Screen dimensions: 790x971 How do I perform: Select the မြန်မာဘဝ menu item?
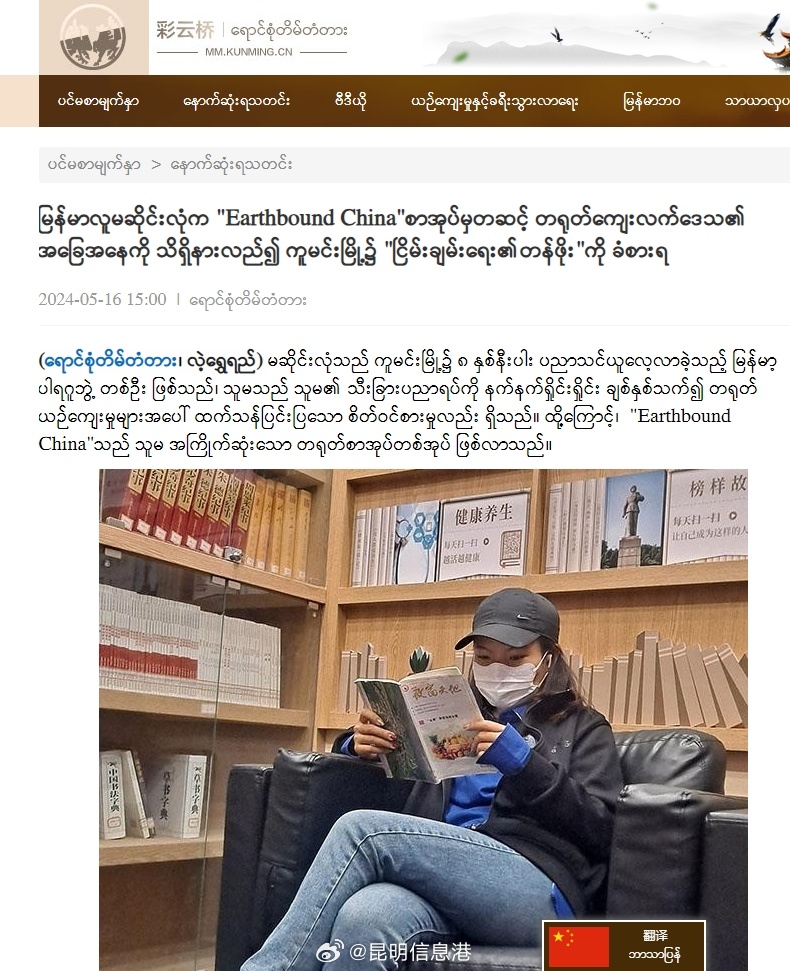651,101
